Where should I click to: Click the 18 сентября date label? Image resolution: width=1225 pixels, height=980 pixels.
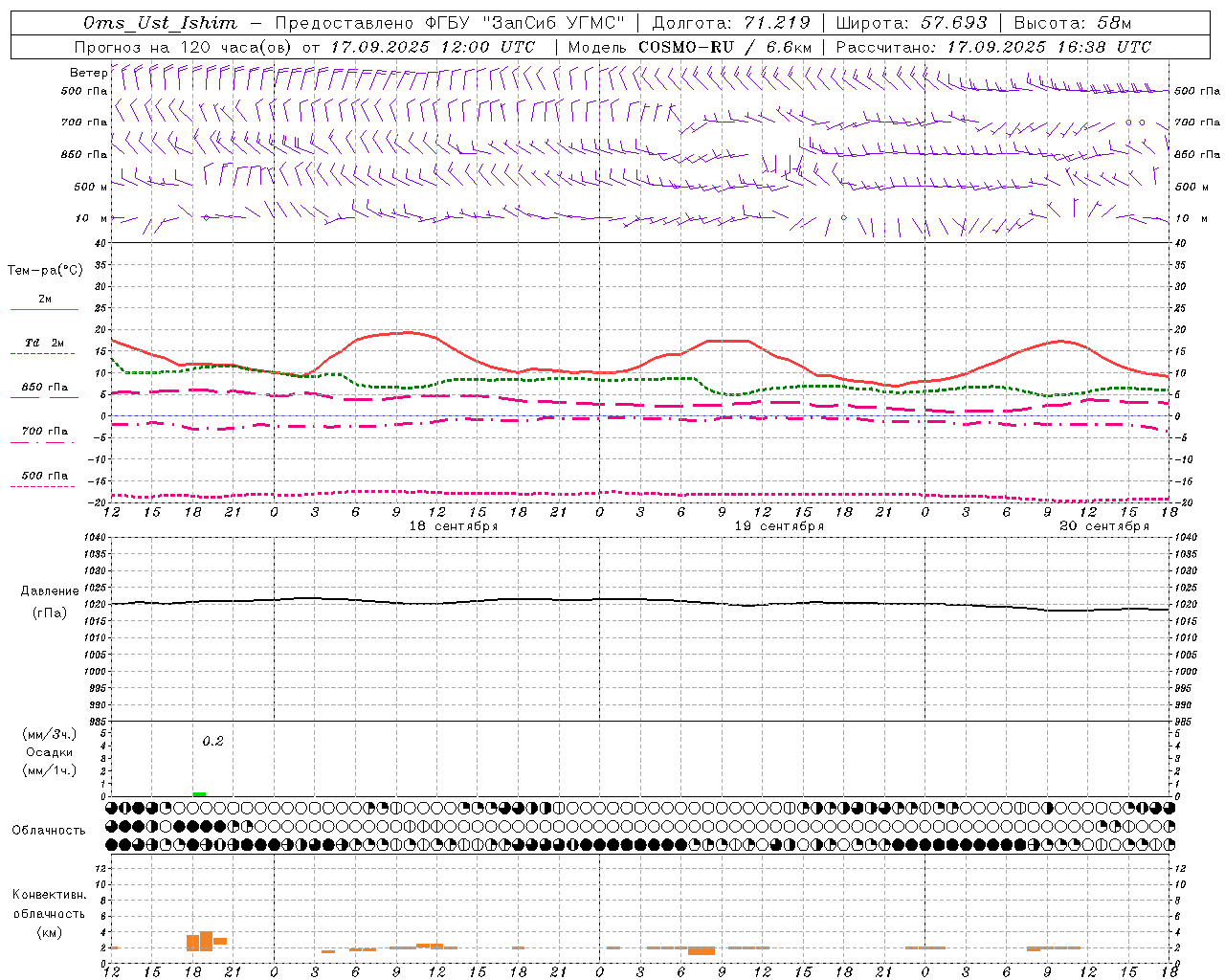point(454,526)
